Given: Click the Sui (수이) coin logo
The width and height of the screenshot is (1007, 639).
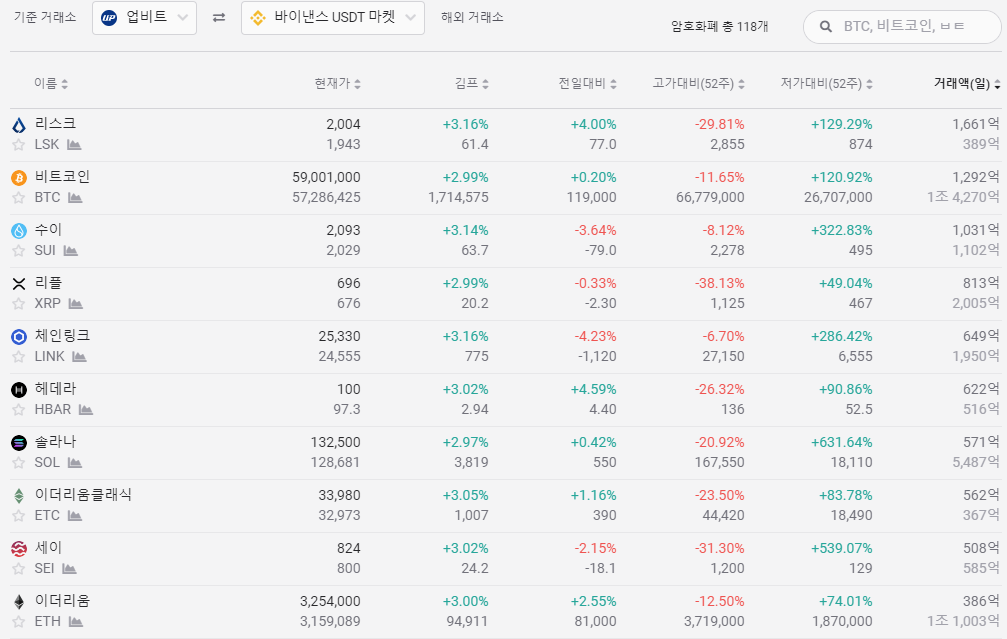Looking at the screenshot, I should click(19, 231).
